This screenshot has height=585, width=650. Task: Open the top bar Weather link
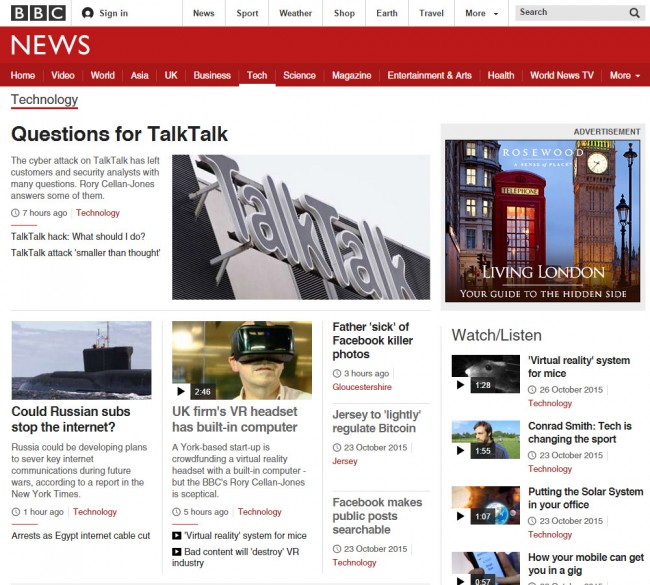coord(295,13)
